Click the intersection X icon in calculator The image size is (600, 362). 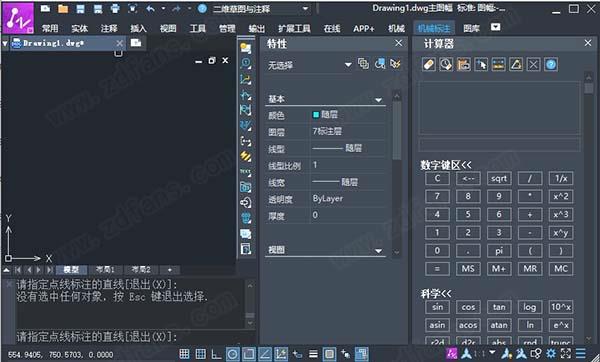click(533, 64)
